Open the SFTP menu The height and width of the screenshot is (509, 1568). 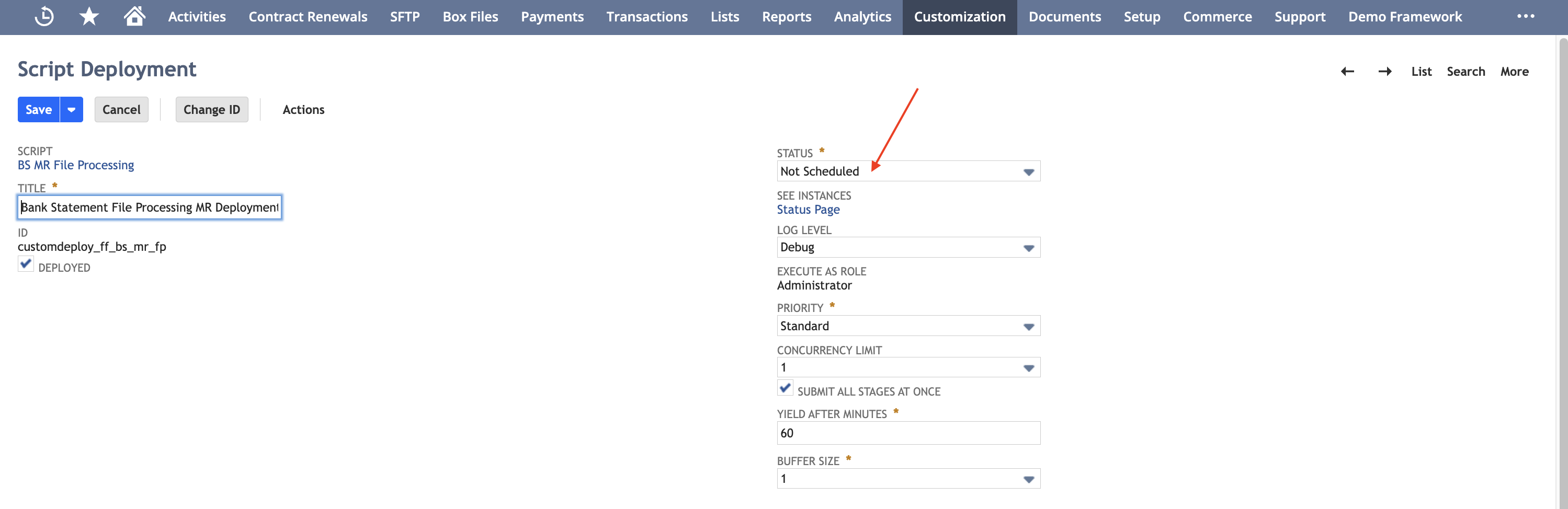[x=405, y=17]
